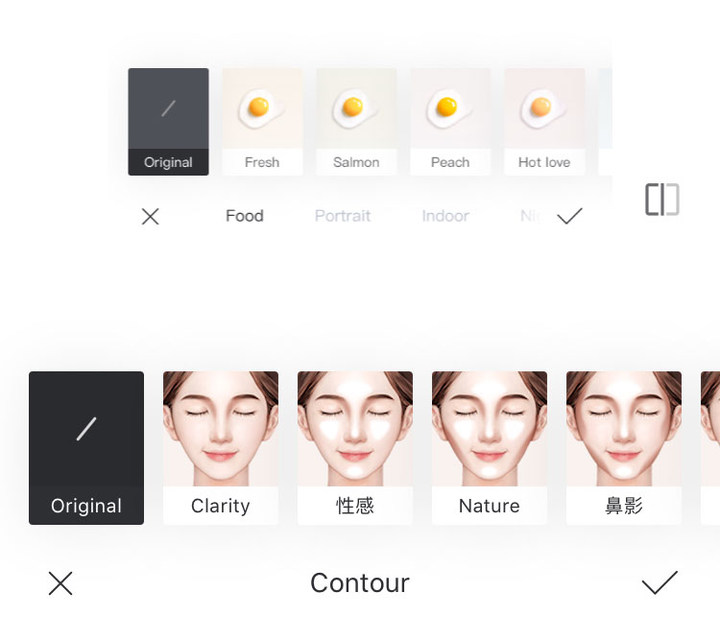Switch to the Food filter category
This screenshot has height=640, width=720.
(244, 216)
